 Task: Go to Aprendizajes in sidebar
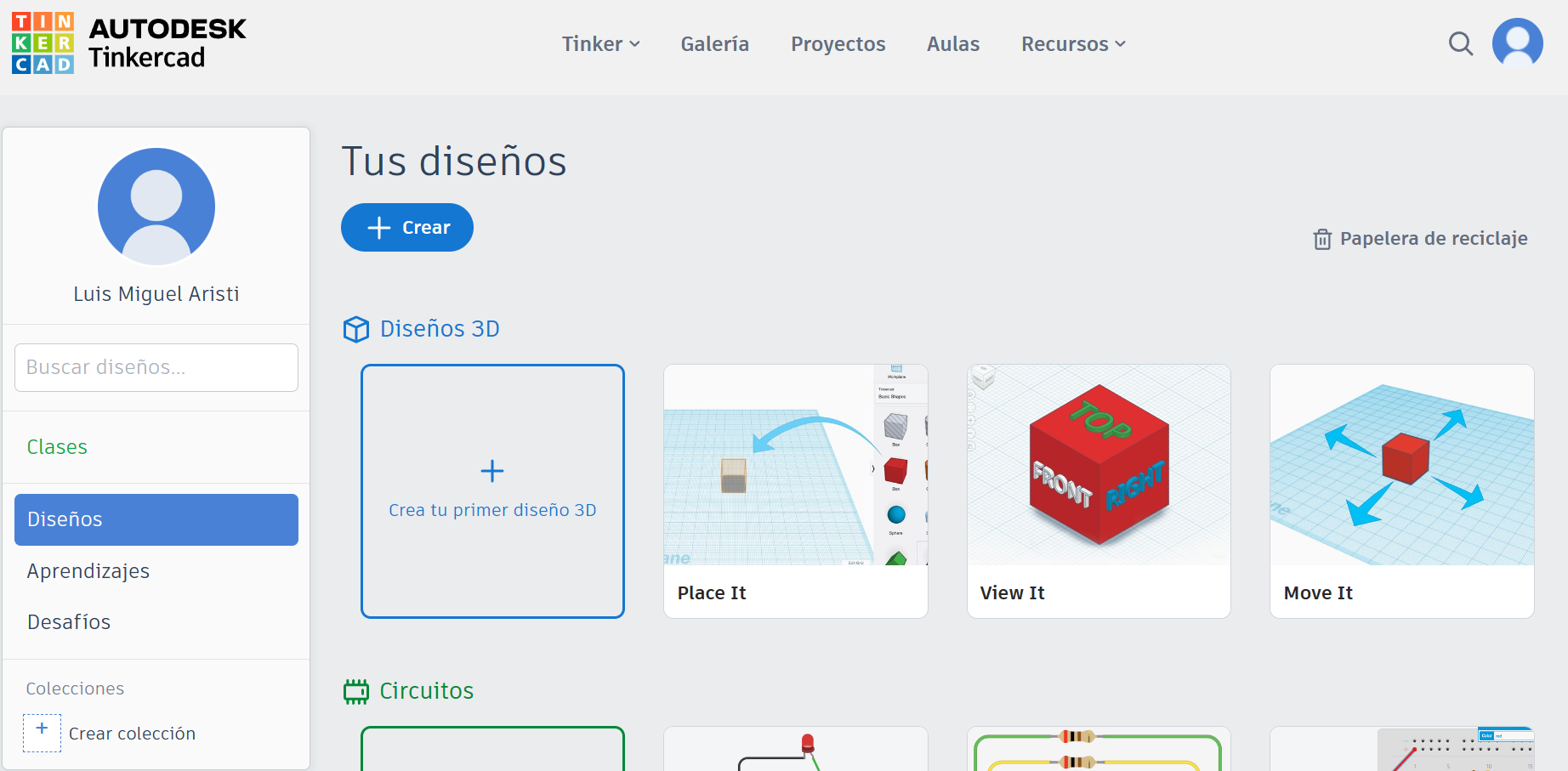88,571
